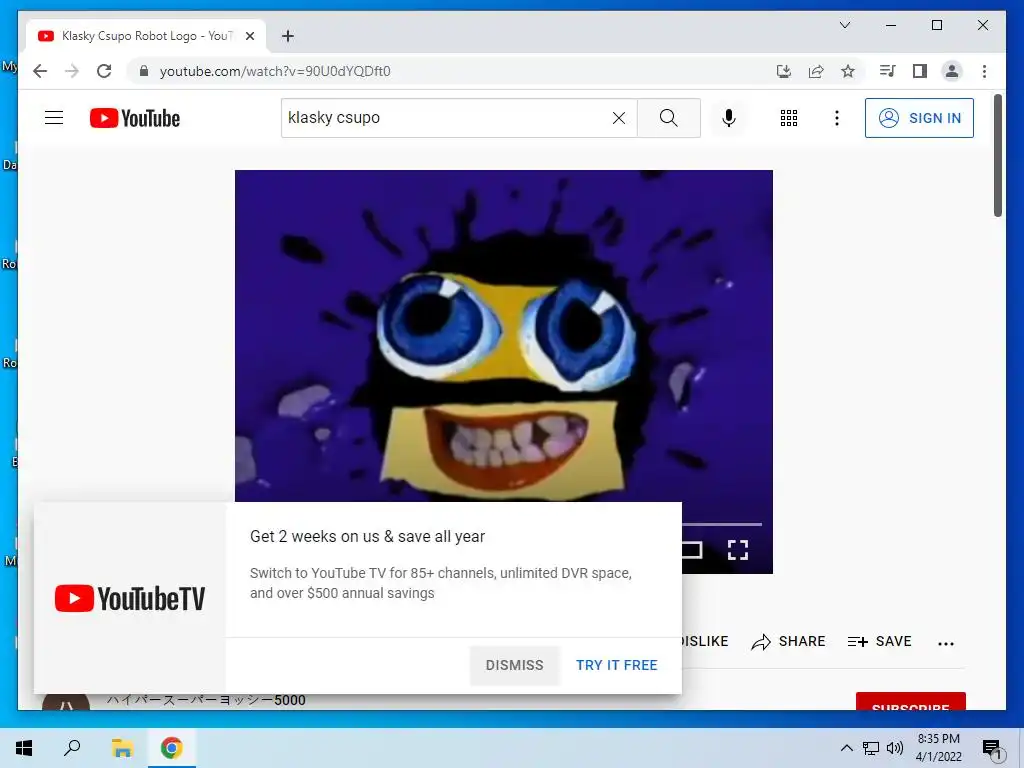
Task: Go back in browser history
Action: [x=40, y=71]
